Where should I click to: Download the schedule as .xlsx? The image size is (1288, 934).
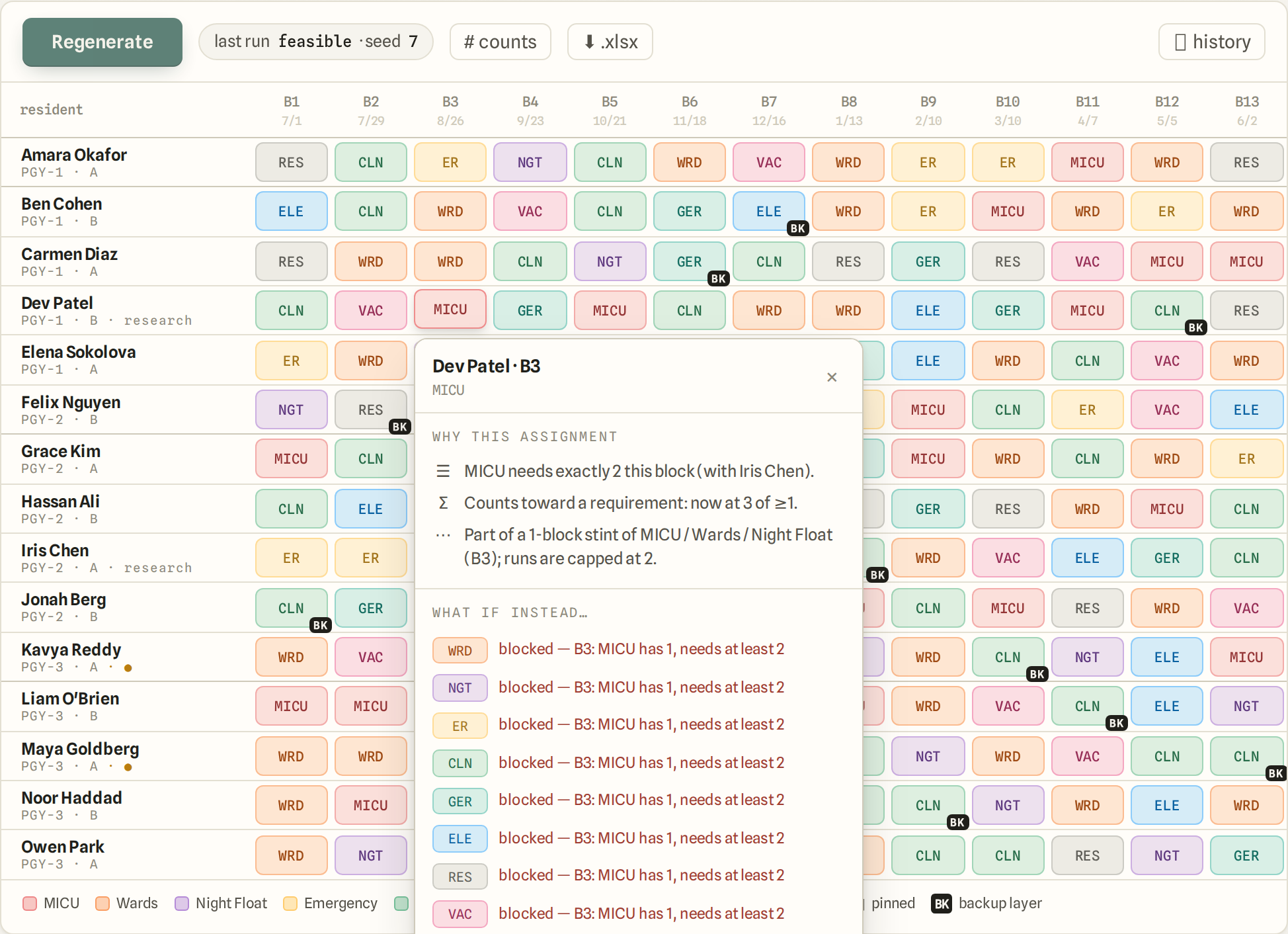coord(610,42)
